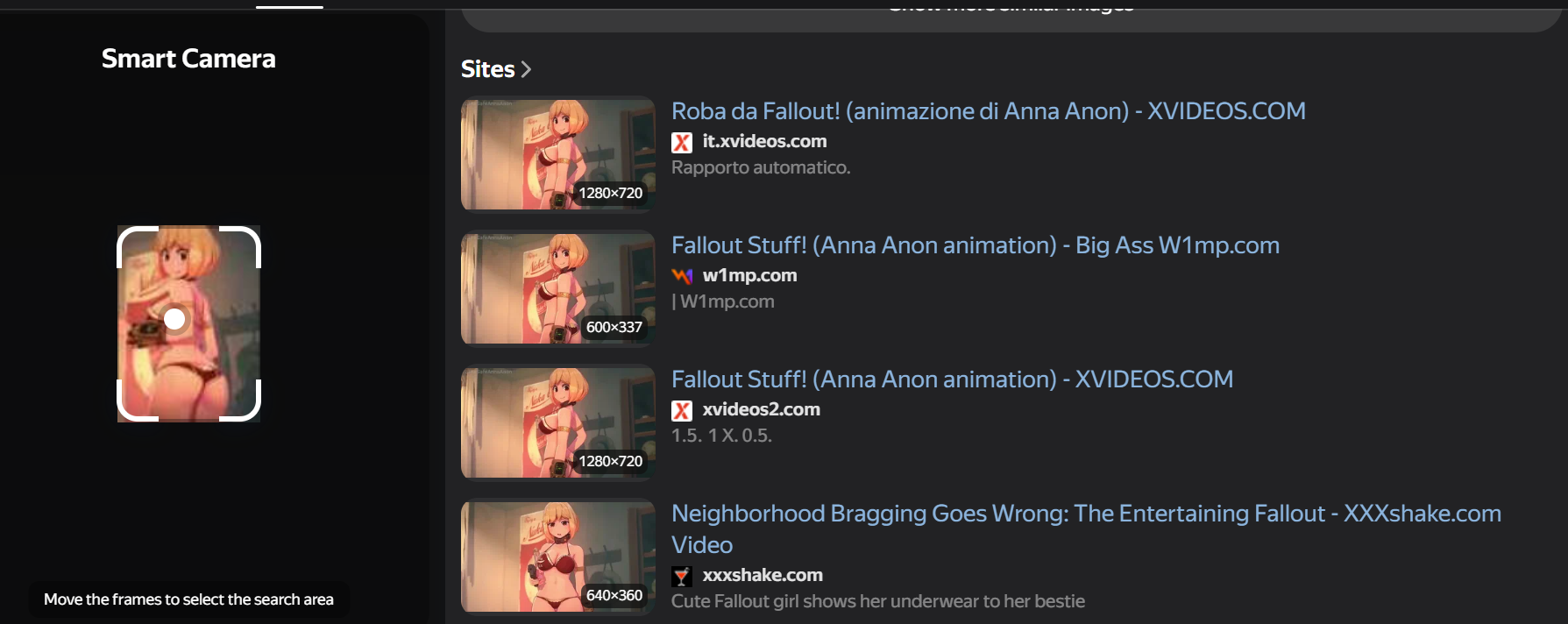The image size is (1568, 624).
Task: Click the 600×337 size label
Action: (614, 327)
